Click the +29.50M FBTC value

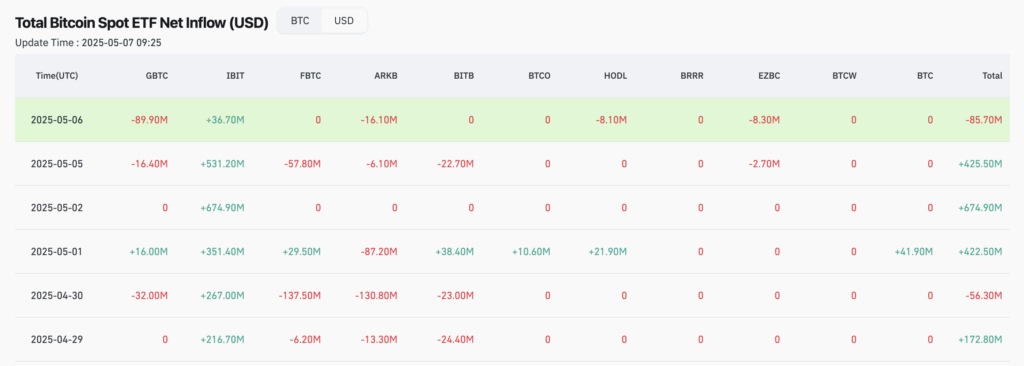(x=302, y=252)
